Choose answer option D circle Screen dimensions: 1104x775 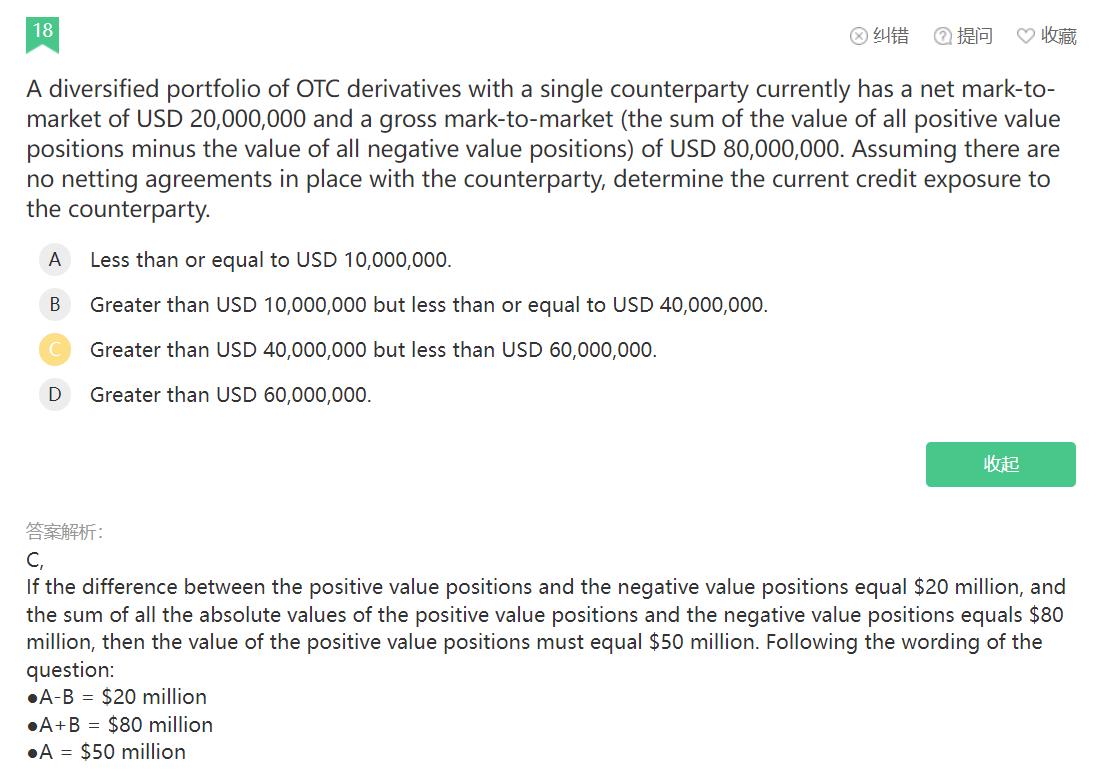[x=55, y=395]
